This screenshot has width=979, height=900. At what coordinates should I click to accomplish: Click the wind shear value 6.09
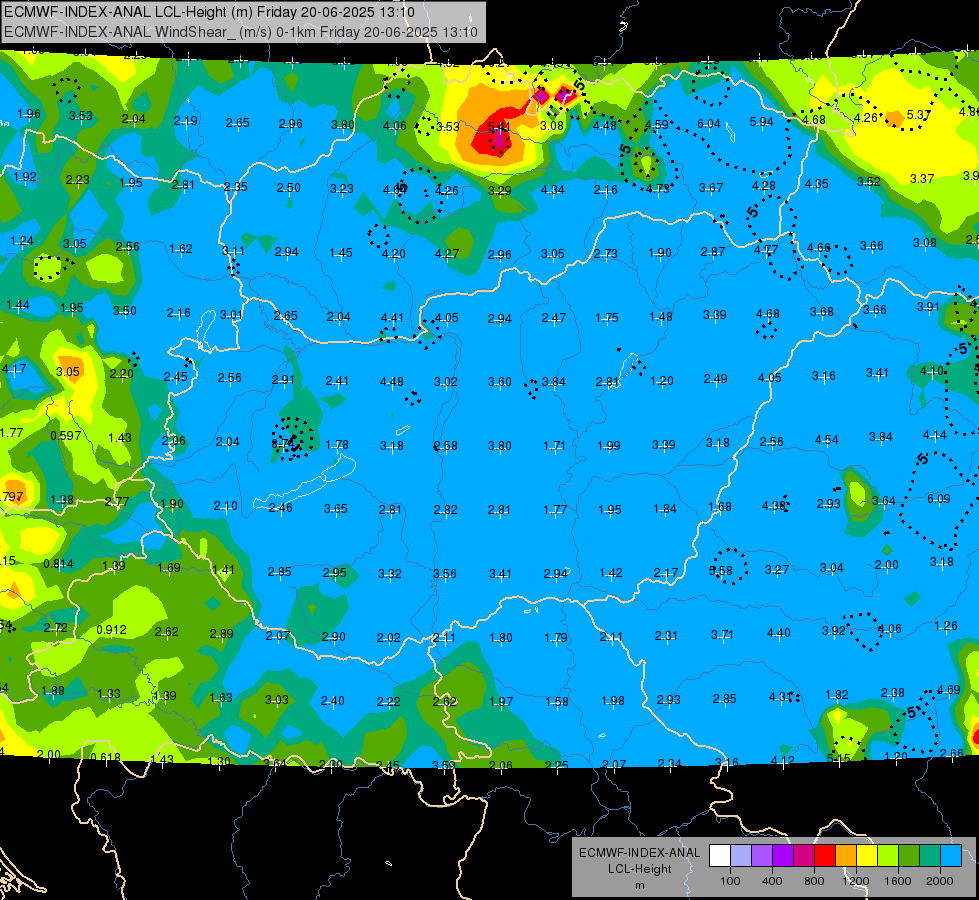939,498
